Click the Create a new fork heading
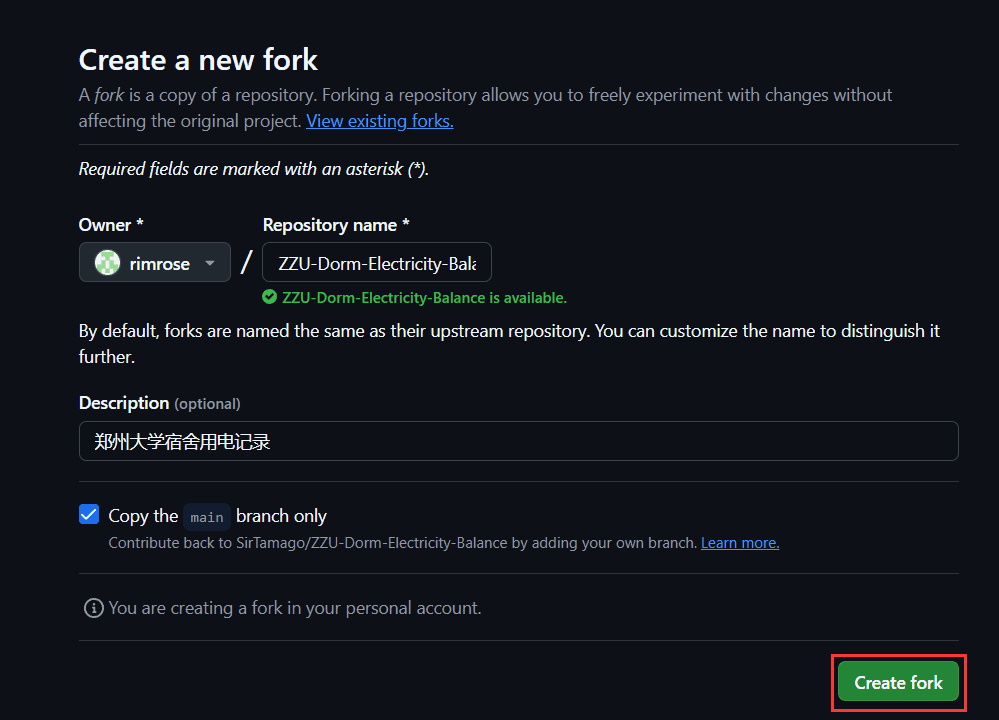This screenshot has width=999, height=720. 198,60
